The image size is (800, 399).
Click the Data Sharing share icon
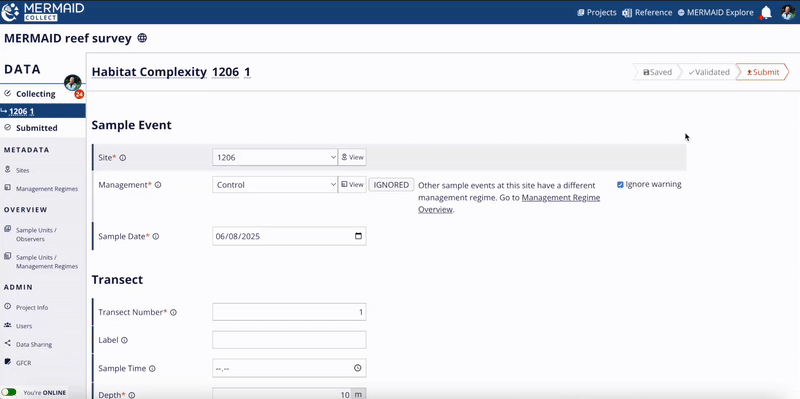[x=7, y=343]
